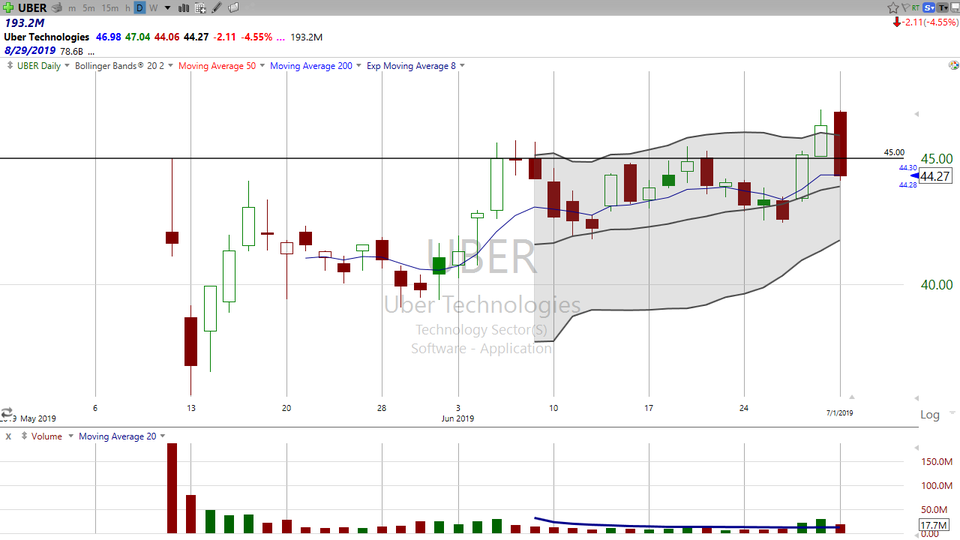Open the news stack icon beside UBER

pos(57,8)
